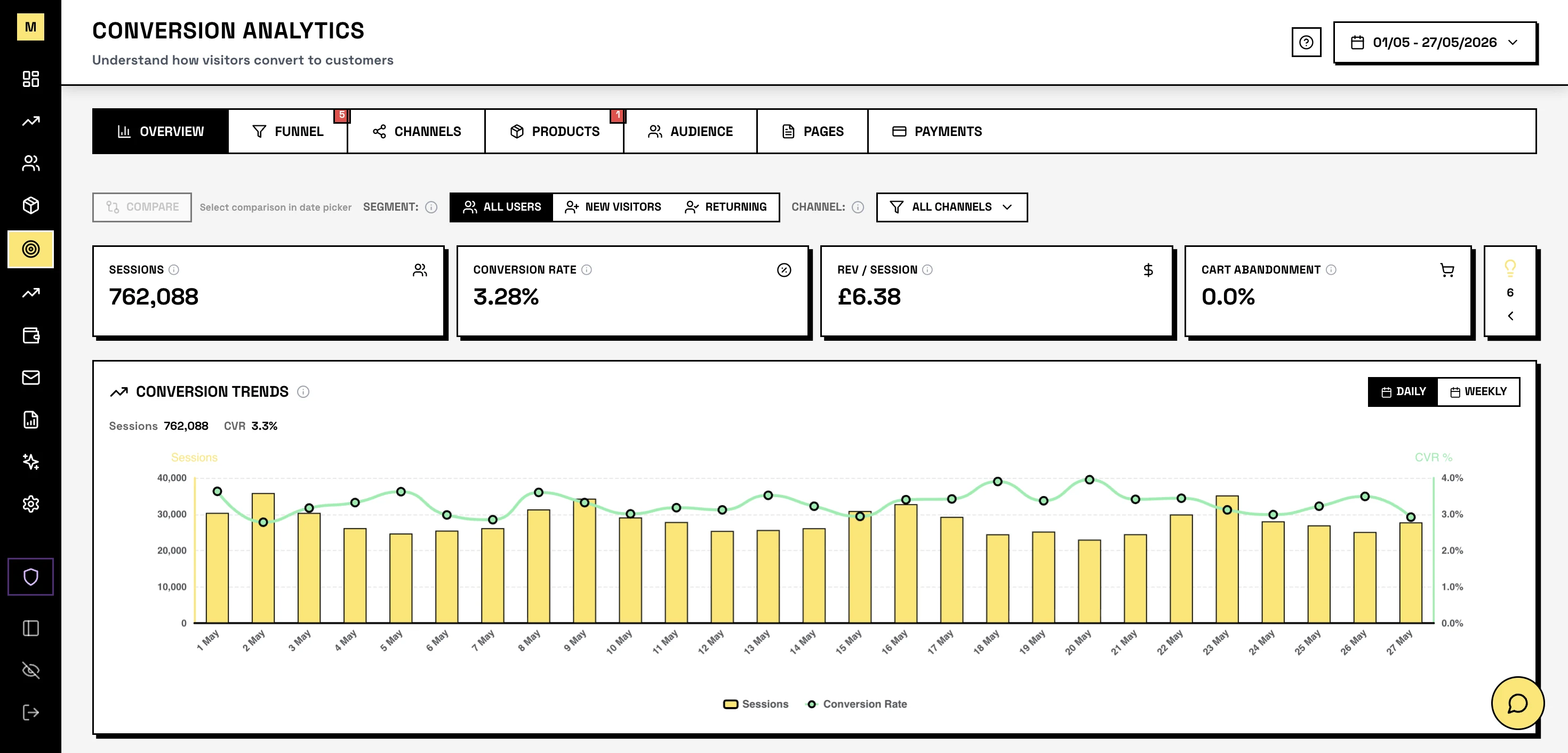1568x753 pixels.
Task: Click the Conversion Rate info icon
Action: (586, 270)
